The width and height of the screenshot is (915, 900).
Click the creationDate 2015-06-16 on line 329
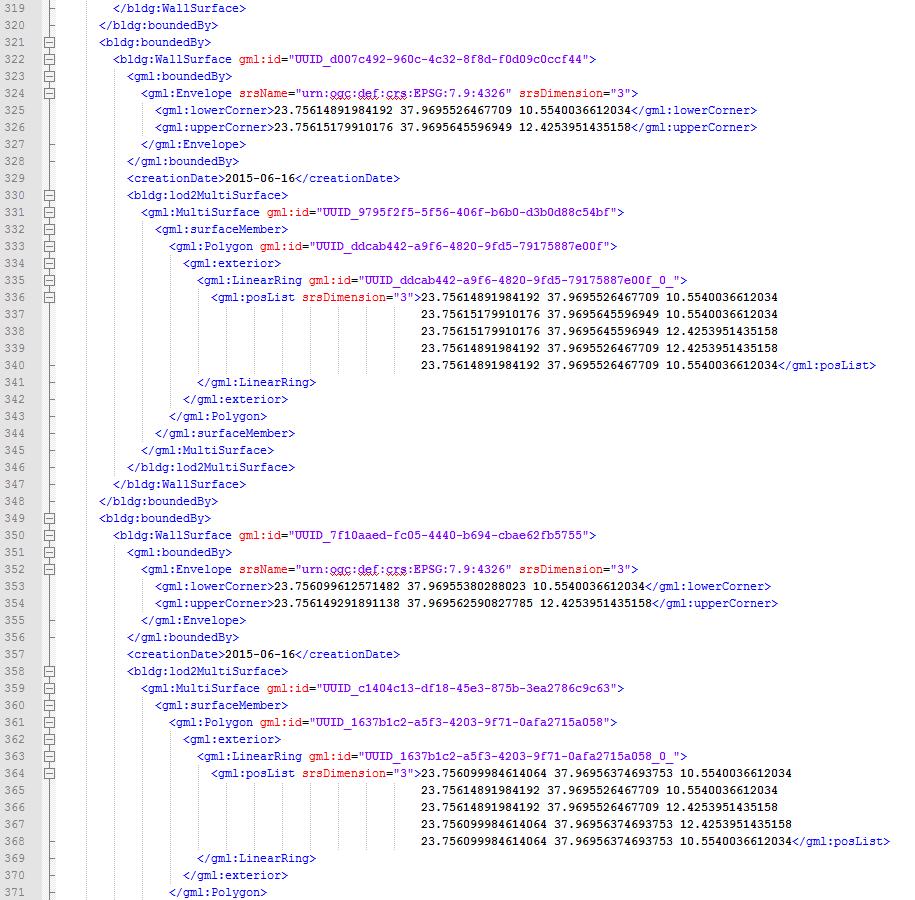(x=260, y=179)
